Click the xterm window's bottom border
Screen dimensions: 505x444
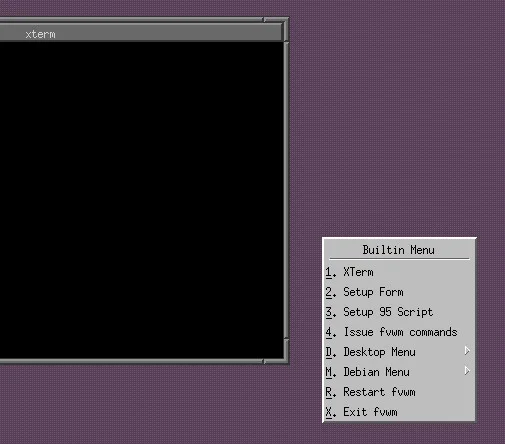[x=132, y=362]
